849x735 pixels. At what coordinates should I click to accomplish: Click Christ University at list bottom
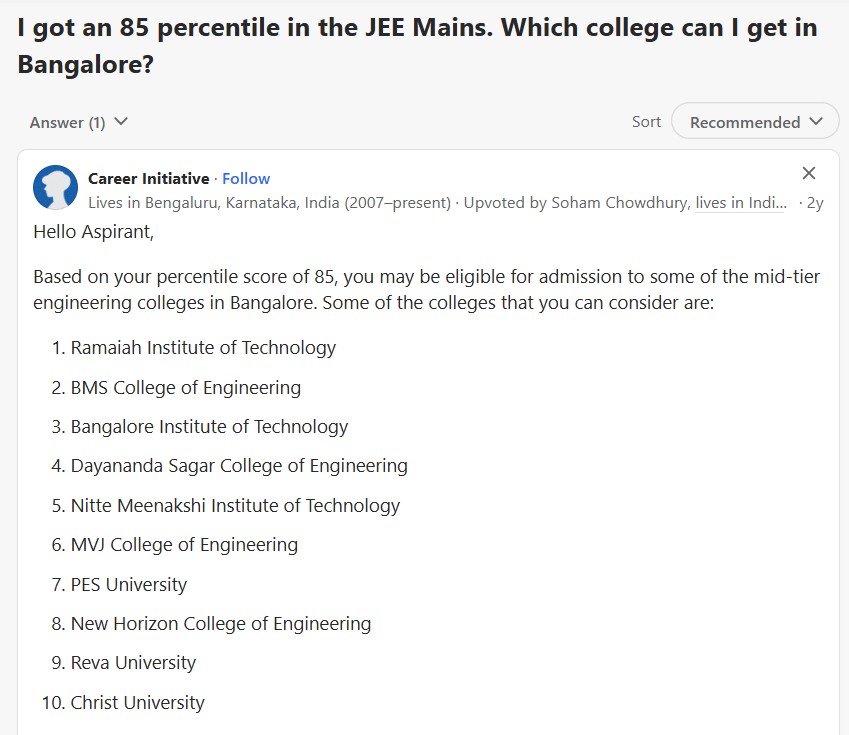[x=137, y=702]
